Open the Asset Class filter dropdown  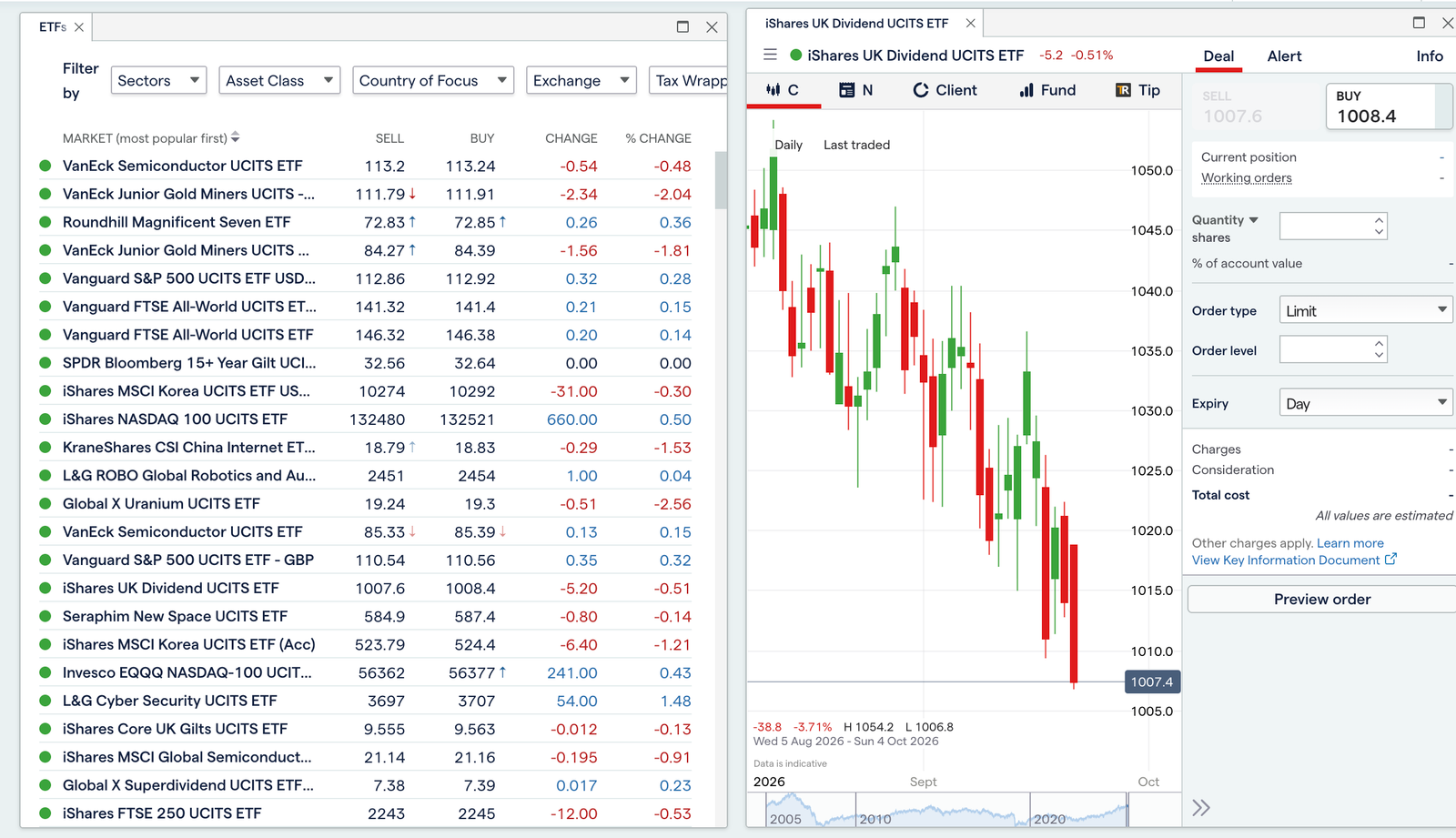(x=279, y=81)
